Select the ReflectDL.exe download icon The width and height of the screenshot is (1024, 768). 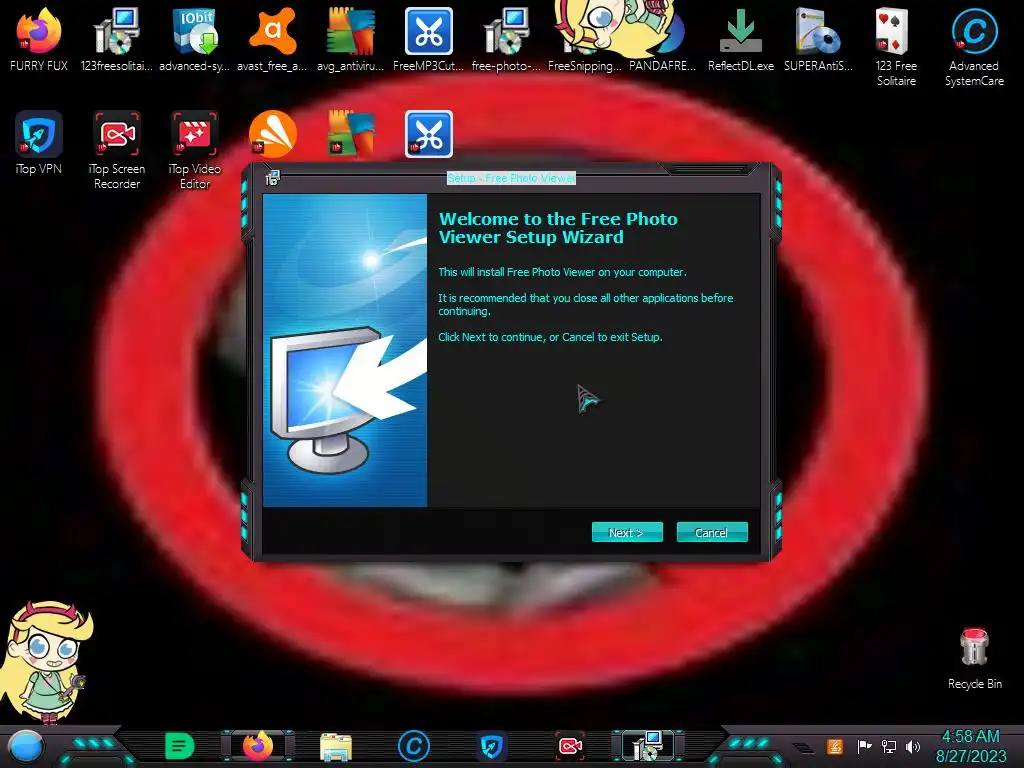pos(741,39)
